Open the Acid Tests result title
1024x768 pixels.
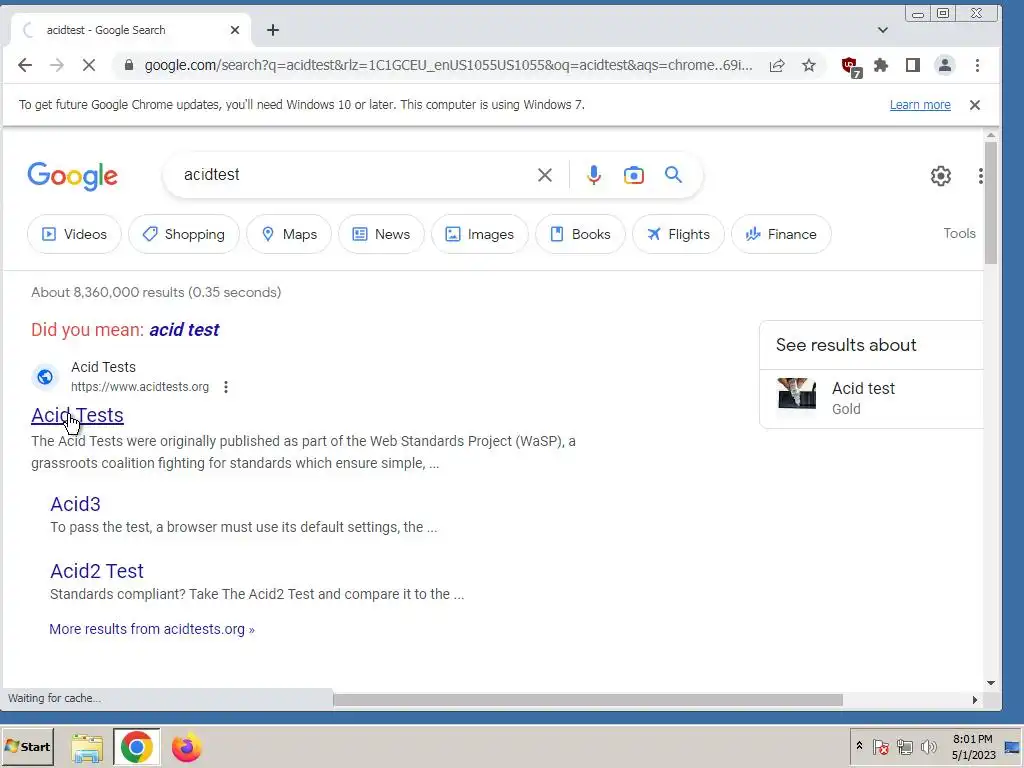click(77, 415)
